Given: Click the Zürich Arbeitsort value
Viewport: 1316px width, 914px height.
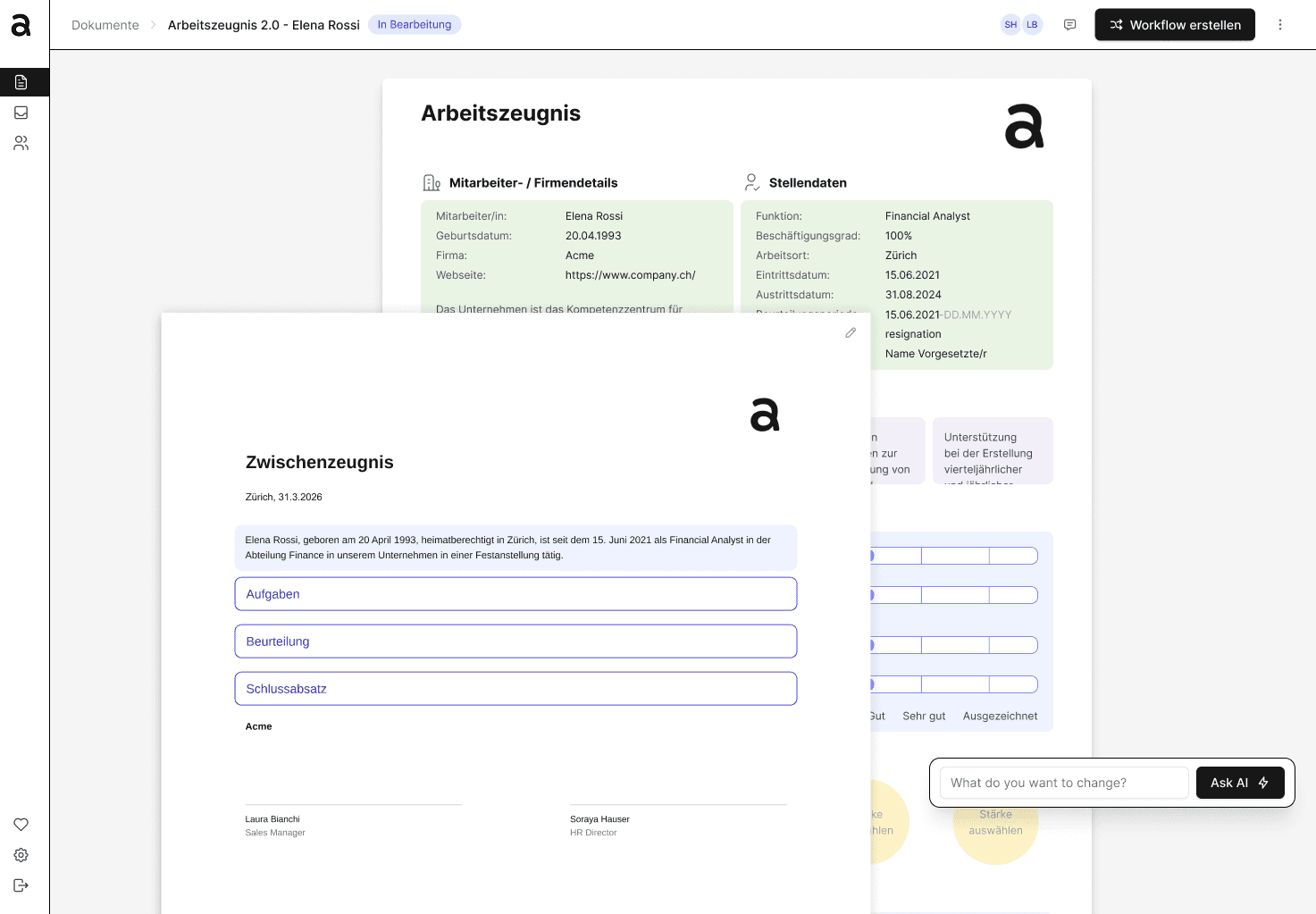Looking at the screenshot, I should click(x=901, y=256).
